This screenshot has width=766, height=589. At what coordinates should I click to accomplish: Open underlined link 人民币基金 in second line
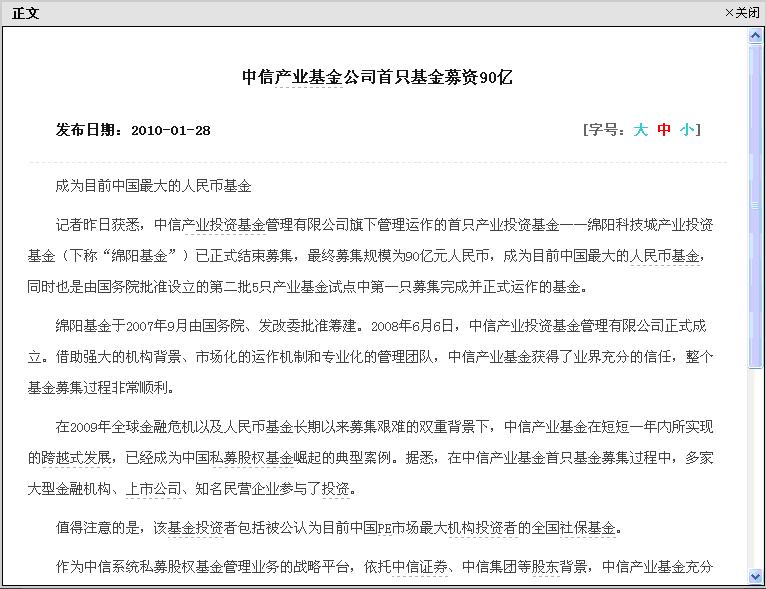(x=665, y=256)
